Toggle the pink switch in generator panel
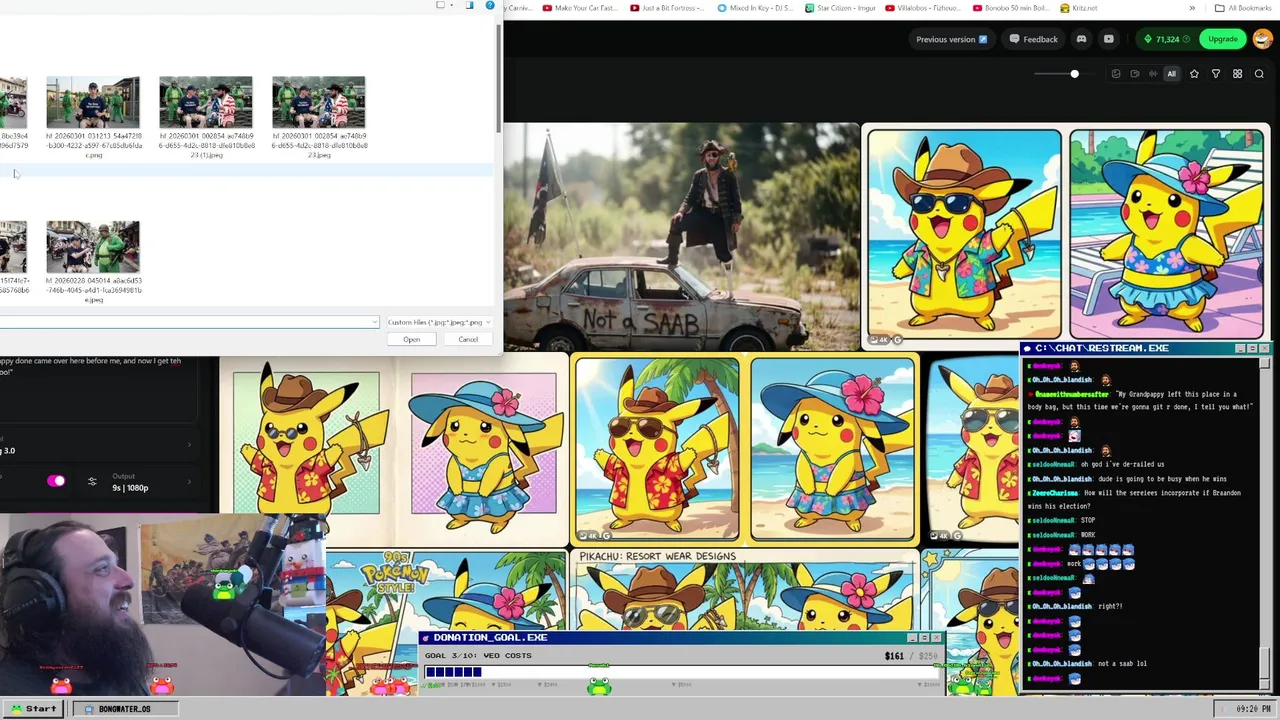The height and width of the screenshot is (720, 1280). click(56, 482)
